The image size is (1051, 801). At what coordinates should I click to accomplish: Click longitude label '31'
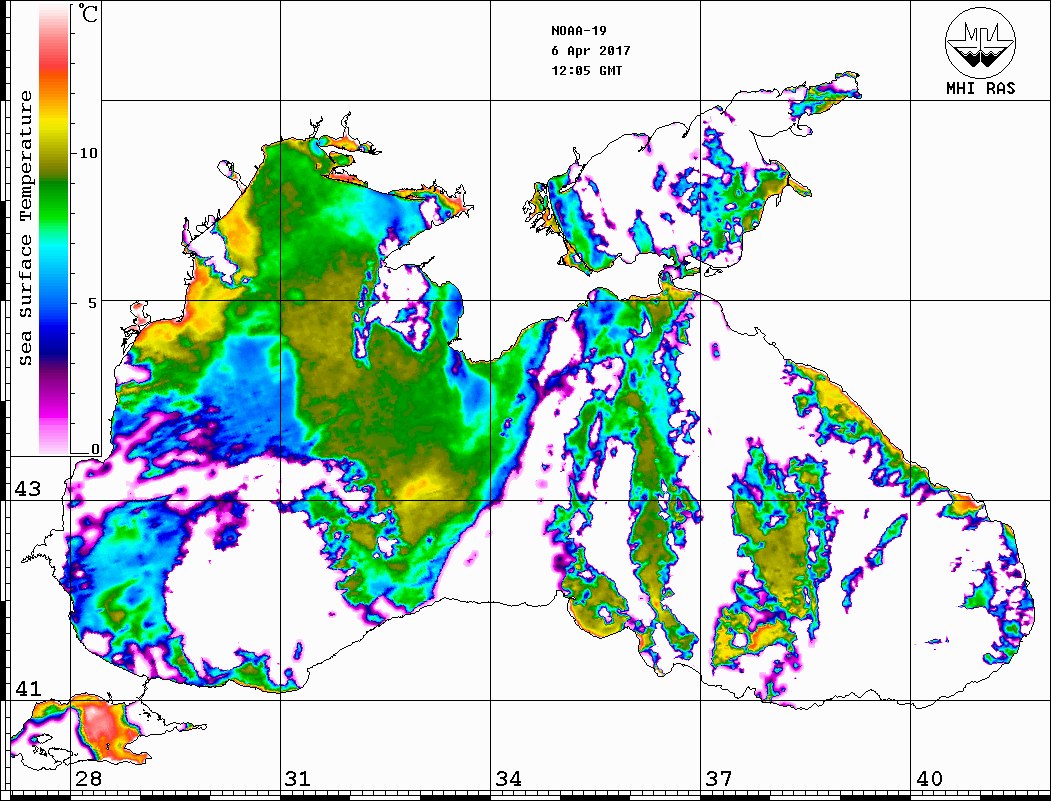[298, 779]
